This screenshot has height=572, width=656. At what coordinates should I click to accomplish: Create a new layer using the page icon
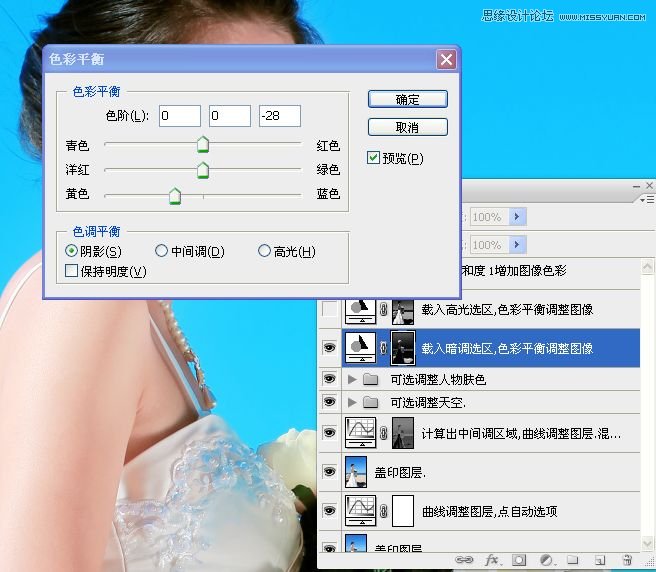(x=600, y=560)
